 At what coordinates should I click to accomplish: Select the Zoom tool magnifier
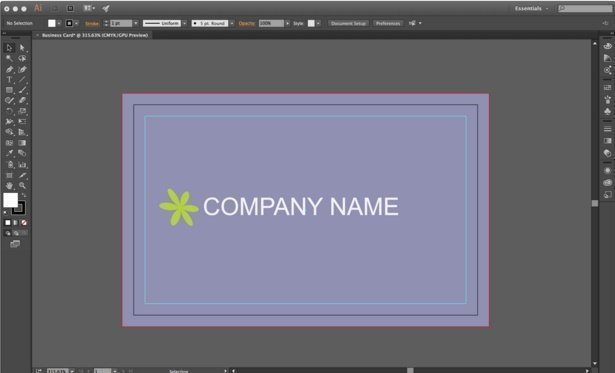click(22, 186)
